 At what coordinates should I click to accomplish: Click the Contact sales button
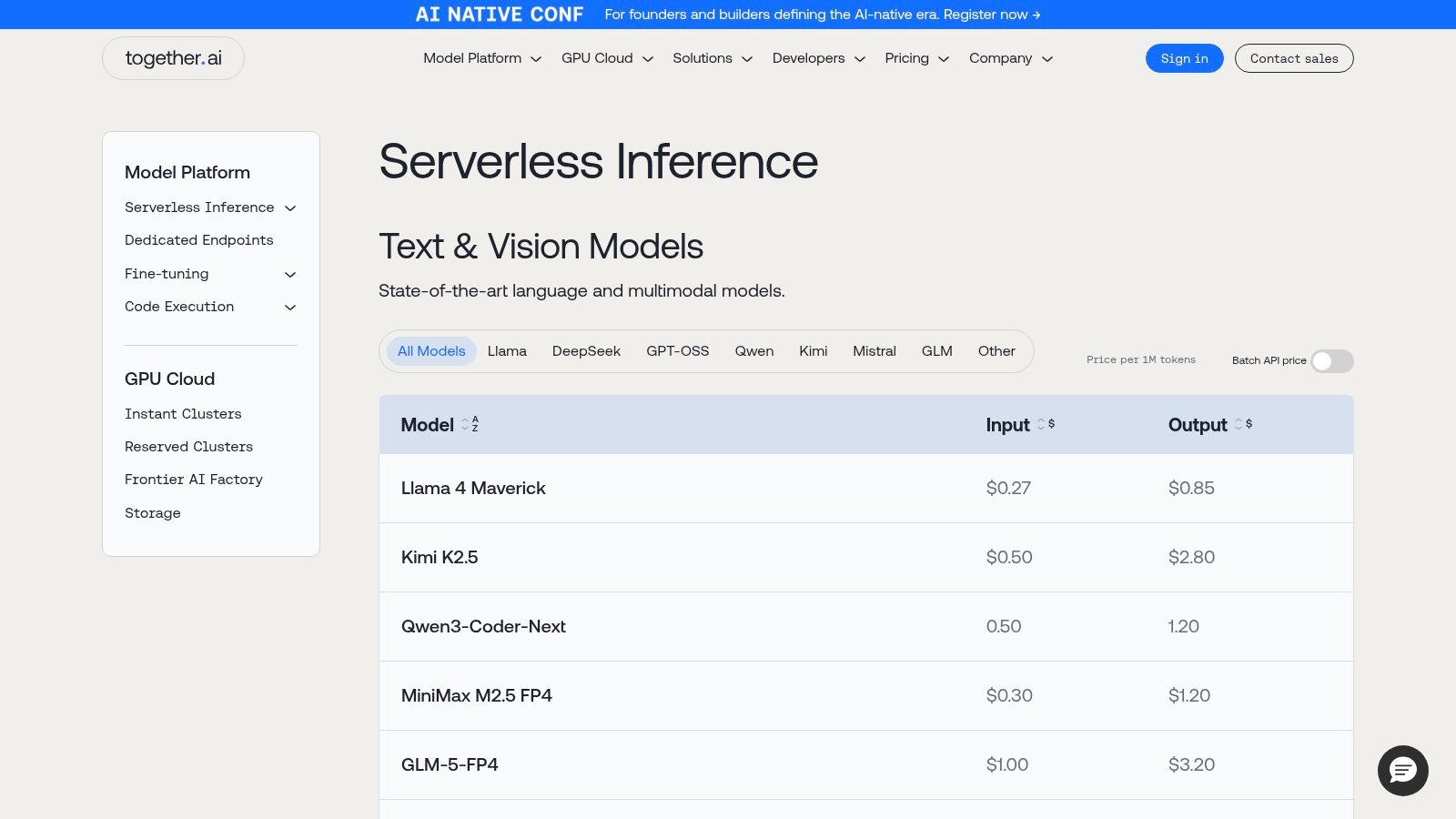[x=1293, y=58]
